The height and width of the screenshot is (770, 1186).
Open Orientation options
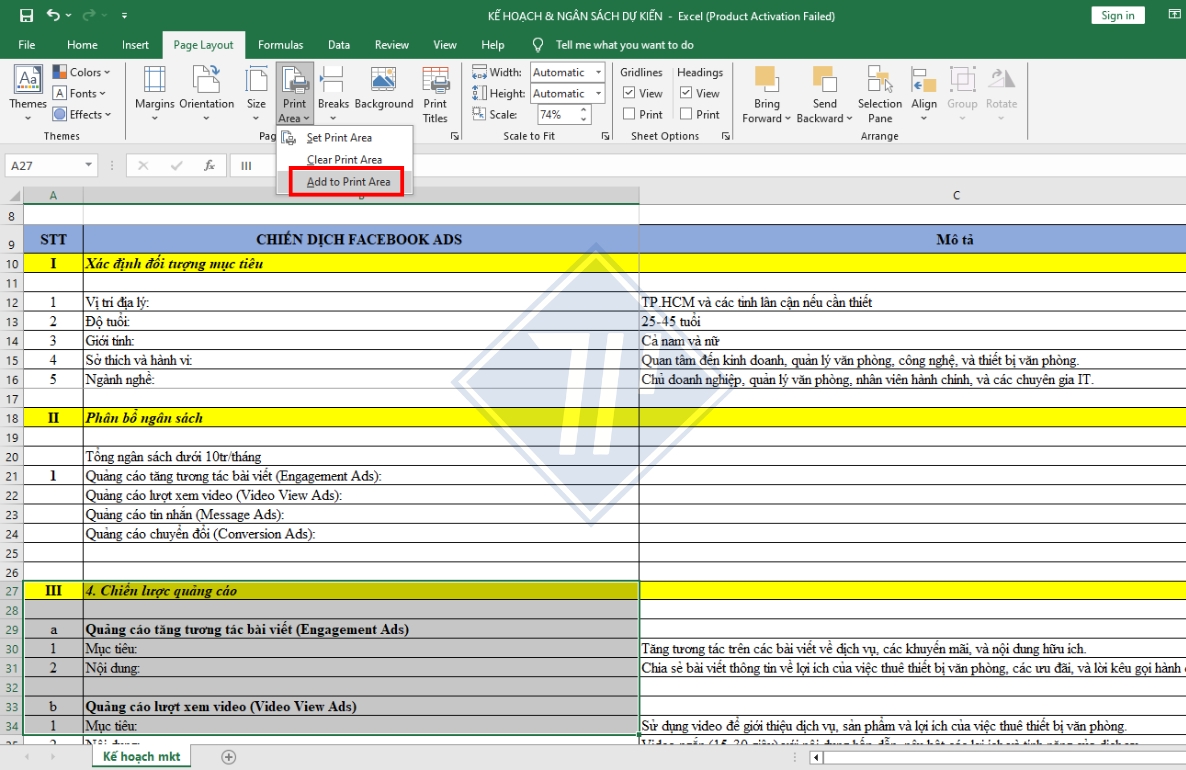click(x=206, y=92)
